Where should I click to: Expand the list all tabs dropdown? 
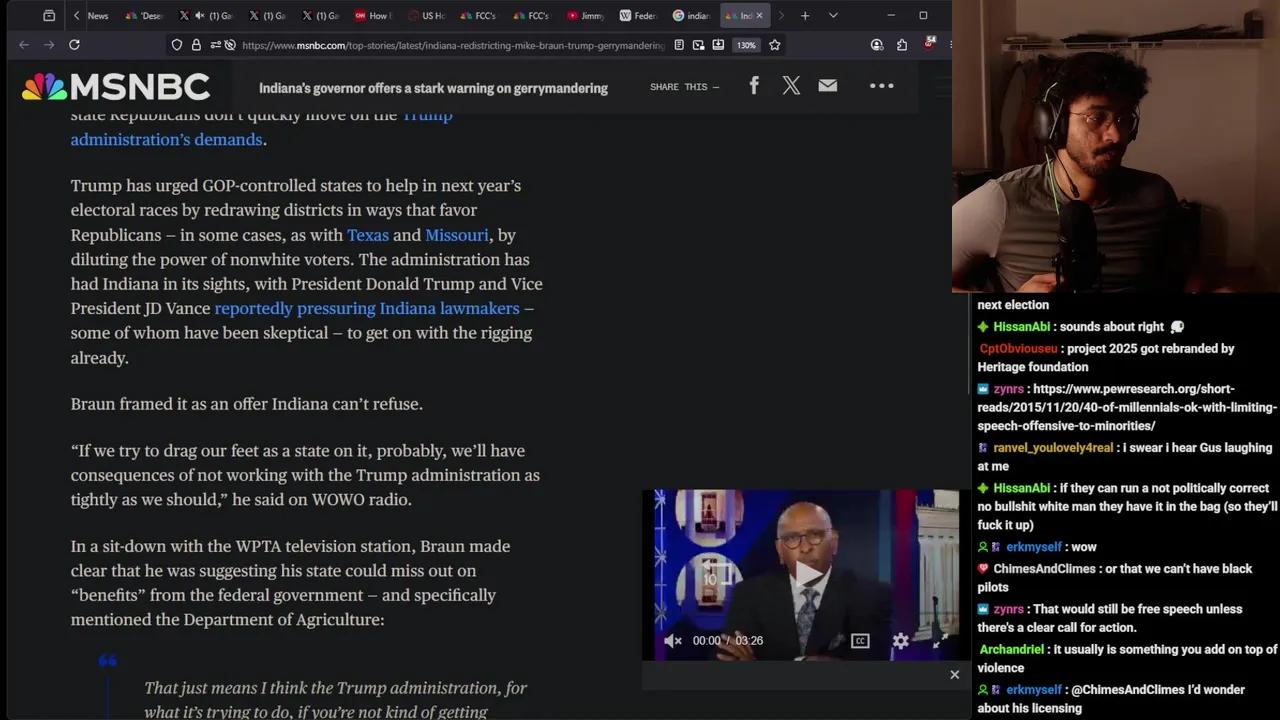[833, 16]
